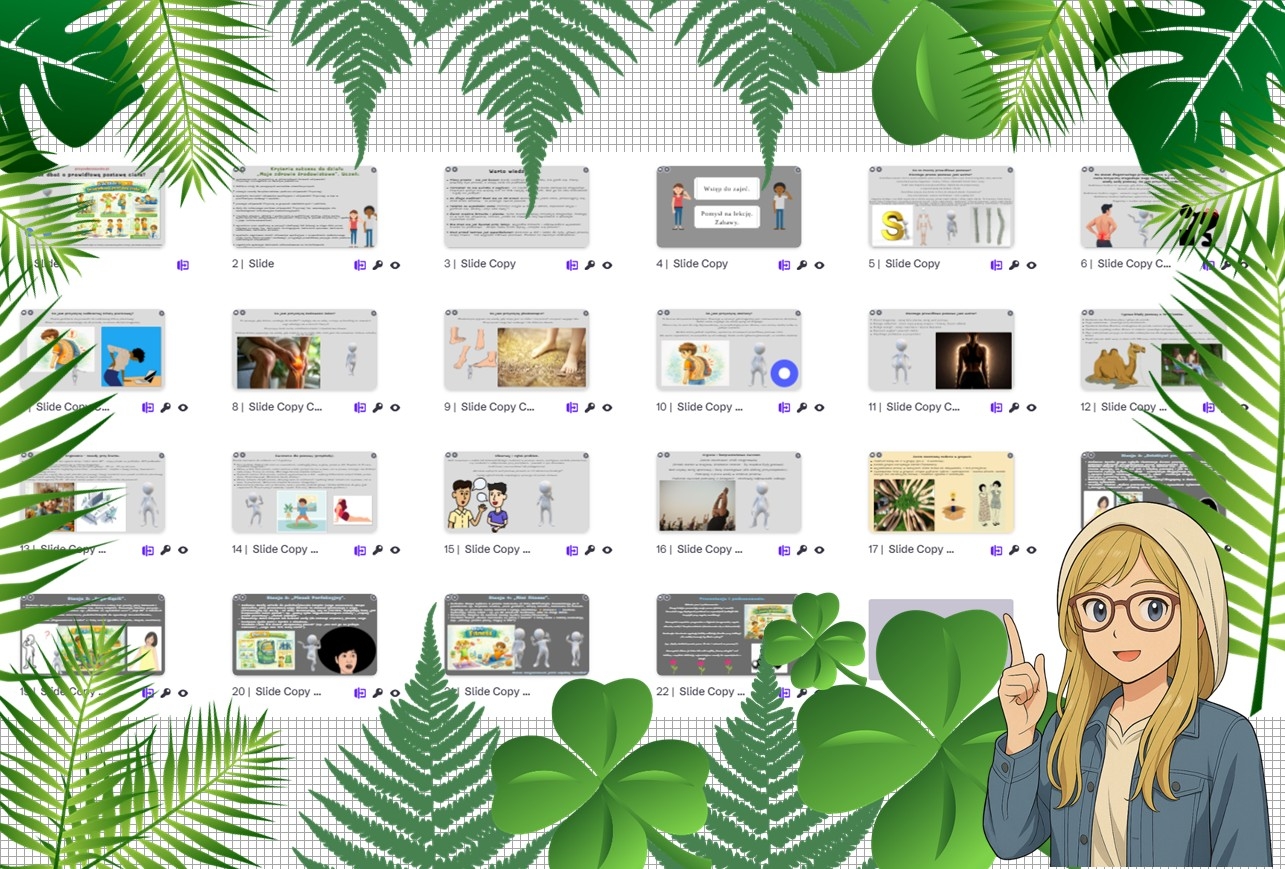Hide slide 16 using its eye icon

pyautogui.click(x=819, y=550)
